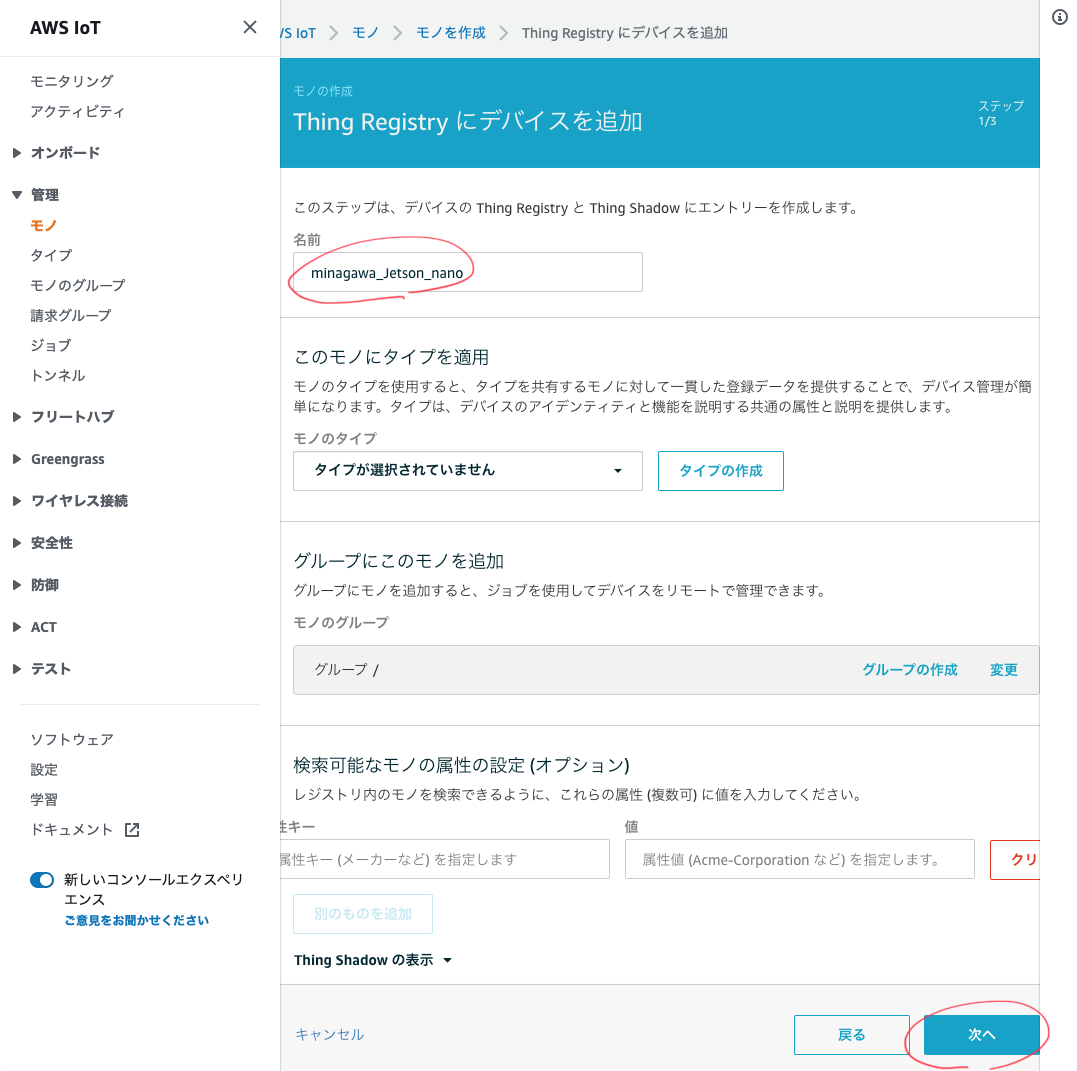Expand the オンボード section
Viewport: 1077px width, 1071px height.
point(16,153)
